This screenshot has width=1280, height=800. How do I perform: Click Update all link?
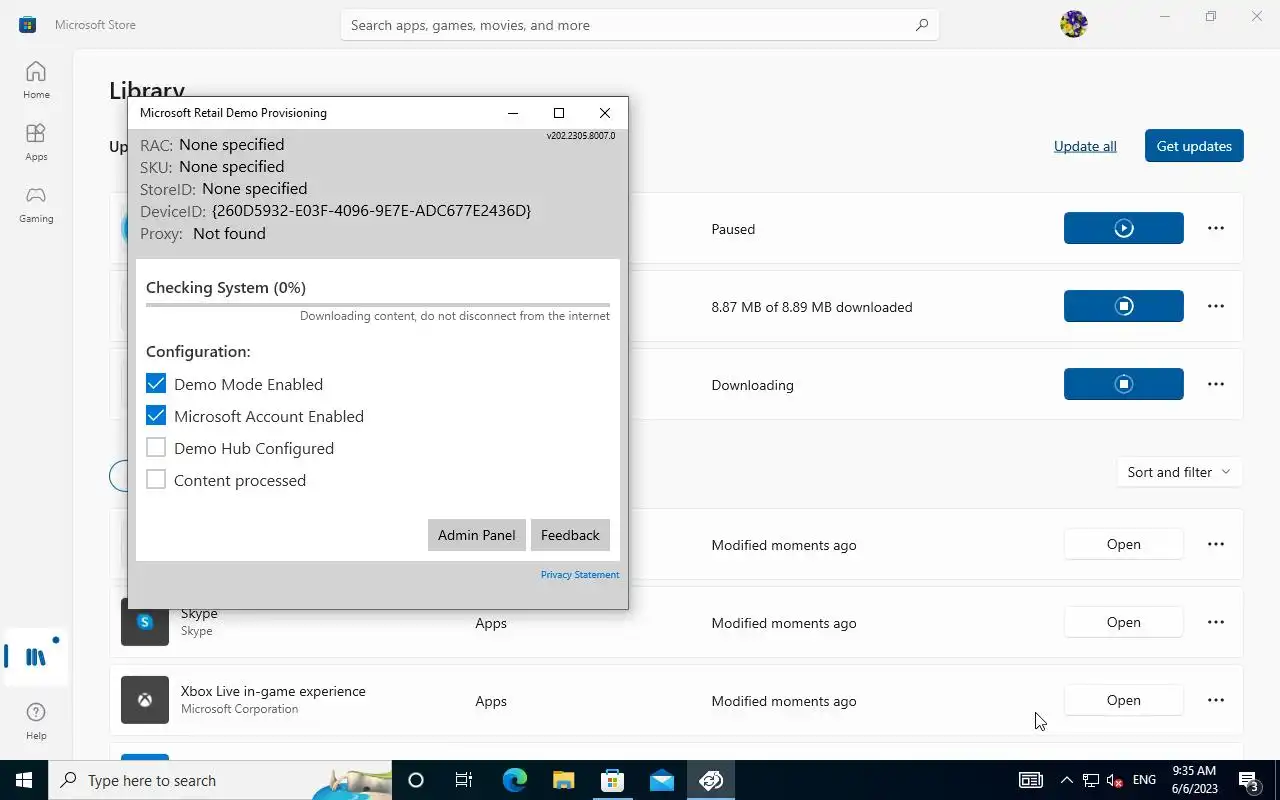1085,146
